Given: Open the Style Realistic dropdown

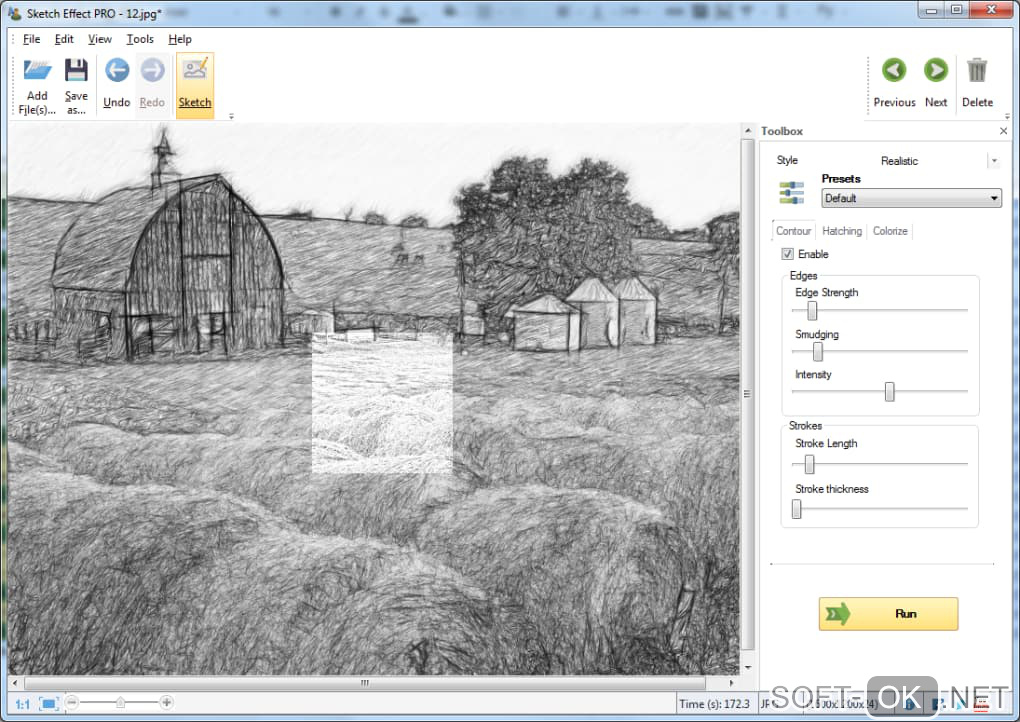Looking at the screenshot, I should coord(994,161).
